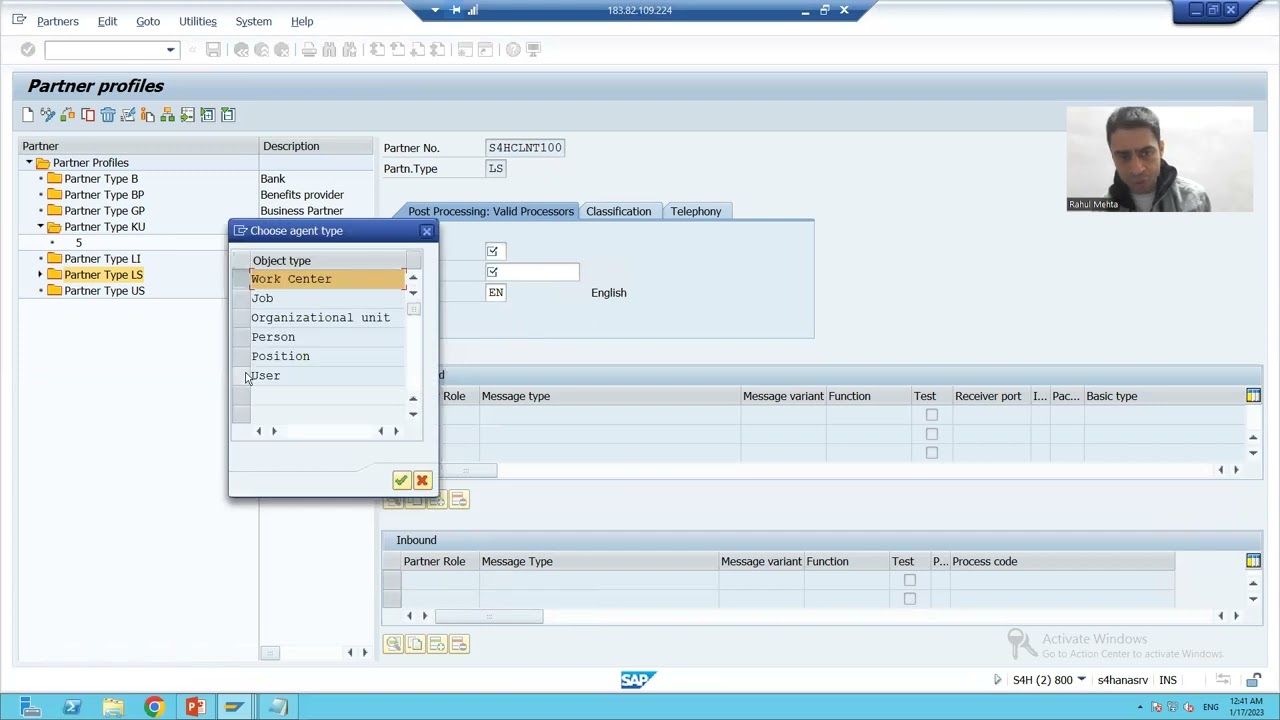Switch to the Telephony tab
The height and width of the screenshot is (720, 1280).
pyautogui.click(x=696, y=211)
